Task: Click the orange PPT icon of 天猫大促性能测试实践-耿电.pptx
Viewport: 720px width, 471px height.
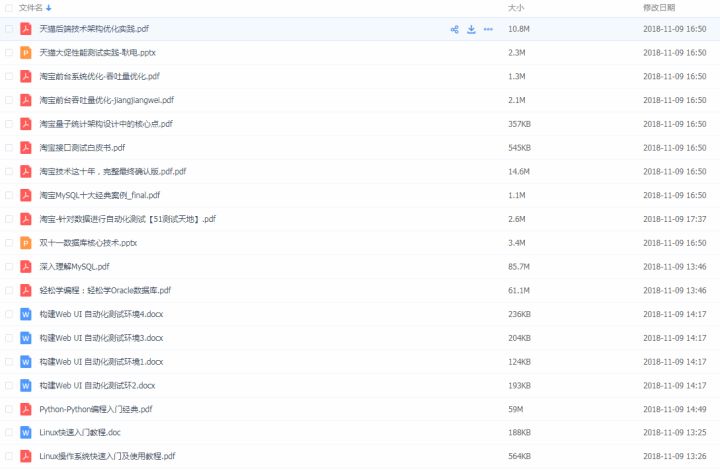Action: point(26,53)
